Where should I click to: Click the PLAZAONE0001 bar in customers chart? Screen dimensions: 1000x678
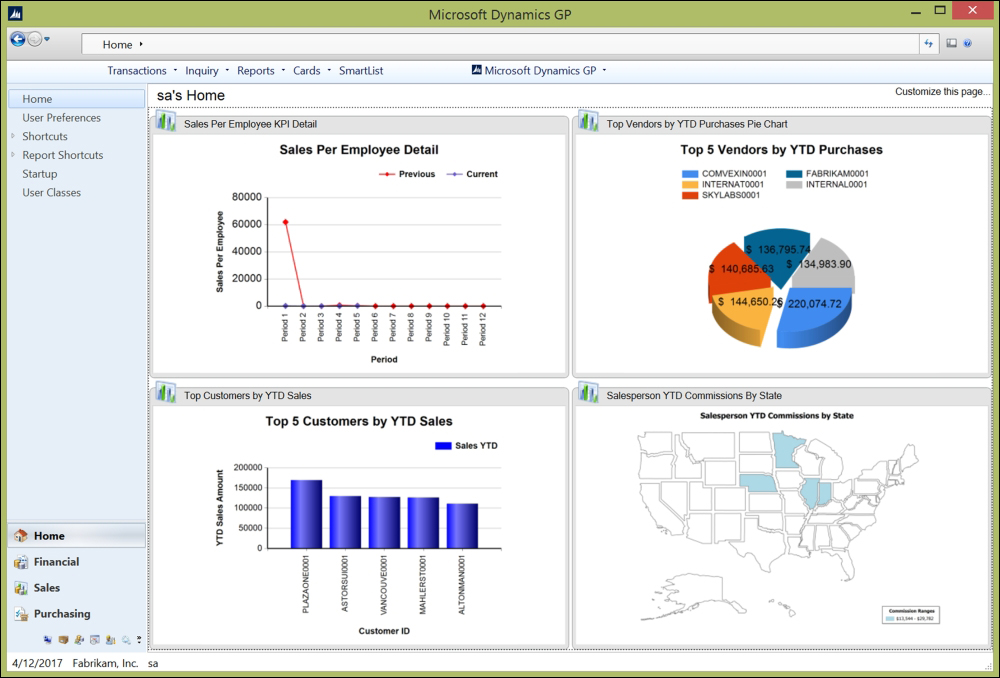coord(306,514)
